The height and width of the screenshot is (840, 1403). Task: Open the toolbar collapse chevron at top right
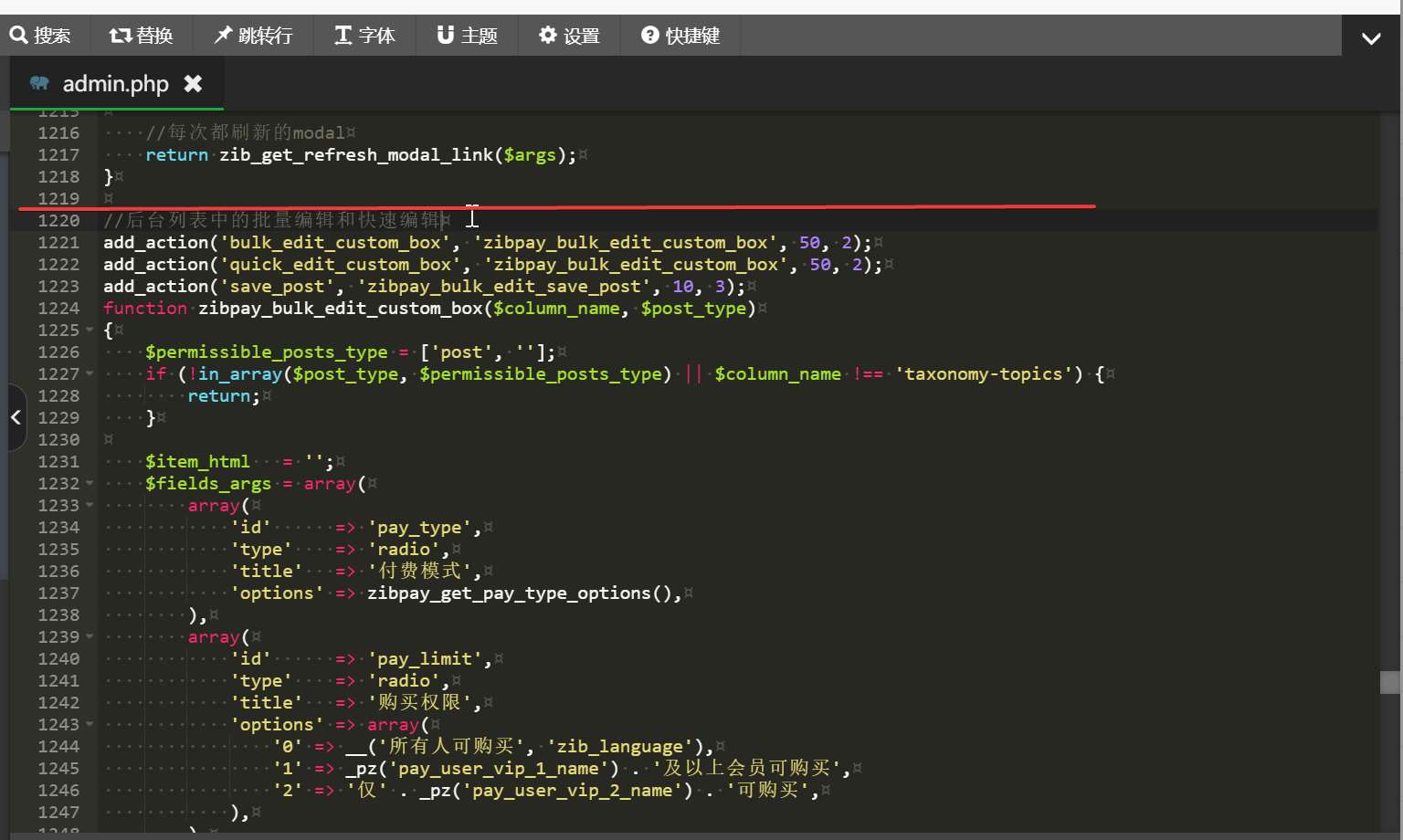1371,38
